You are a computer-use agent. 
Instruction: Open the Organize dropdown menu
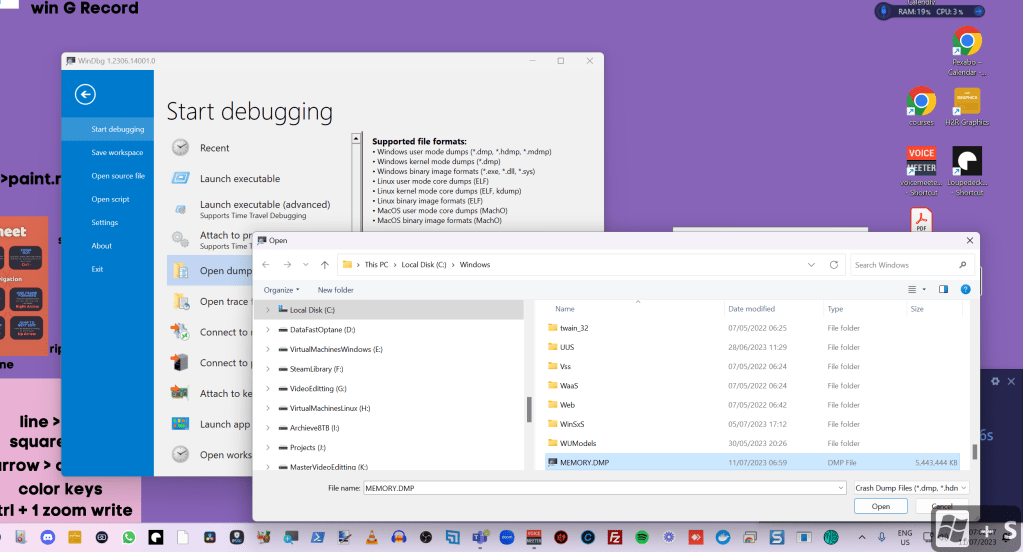point(281,290)
